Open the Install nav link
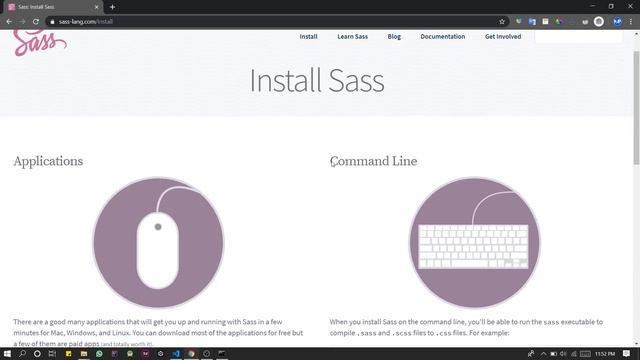Image resolution: width=640 pixels, height=360 pixels. pos(308,36)
